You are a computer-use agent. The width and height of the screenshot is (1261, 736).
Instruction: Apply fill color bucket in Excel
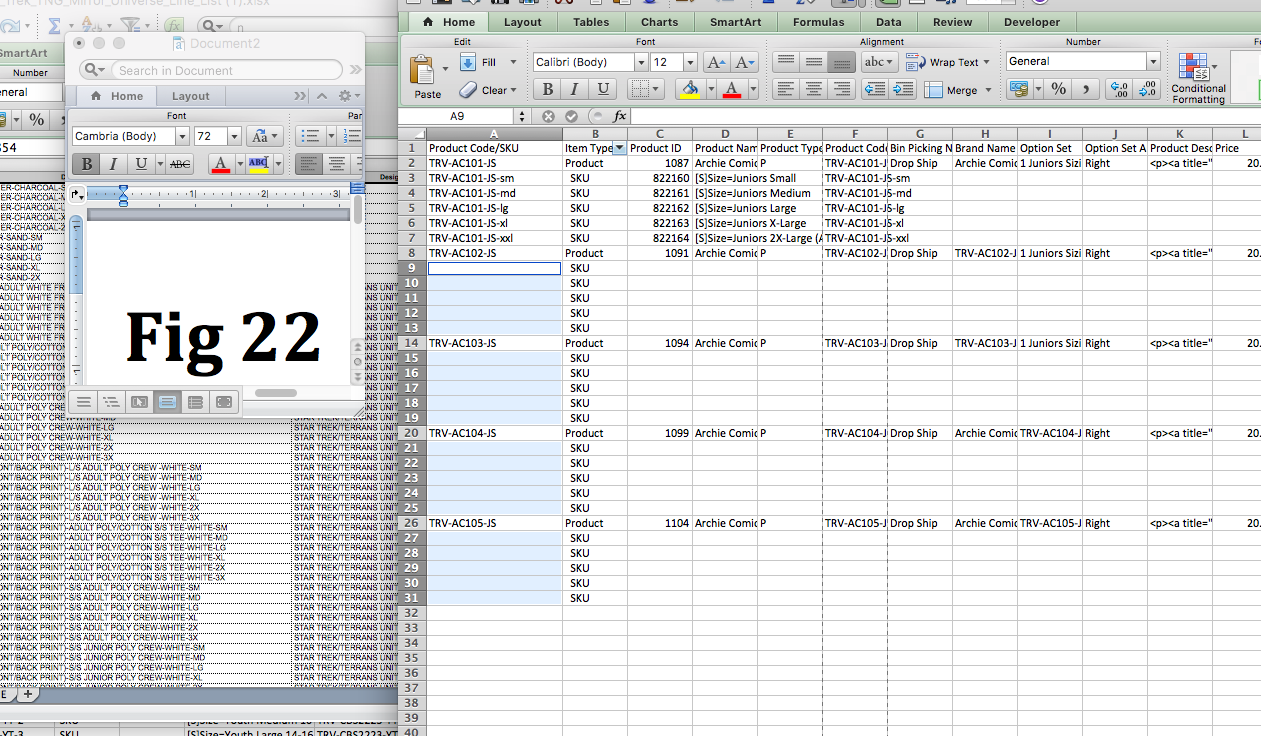pyautogui.click(x=689, y=89)
